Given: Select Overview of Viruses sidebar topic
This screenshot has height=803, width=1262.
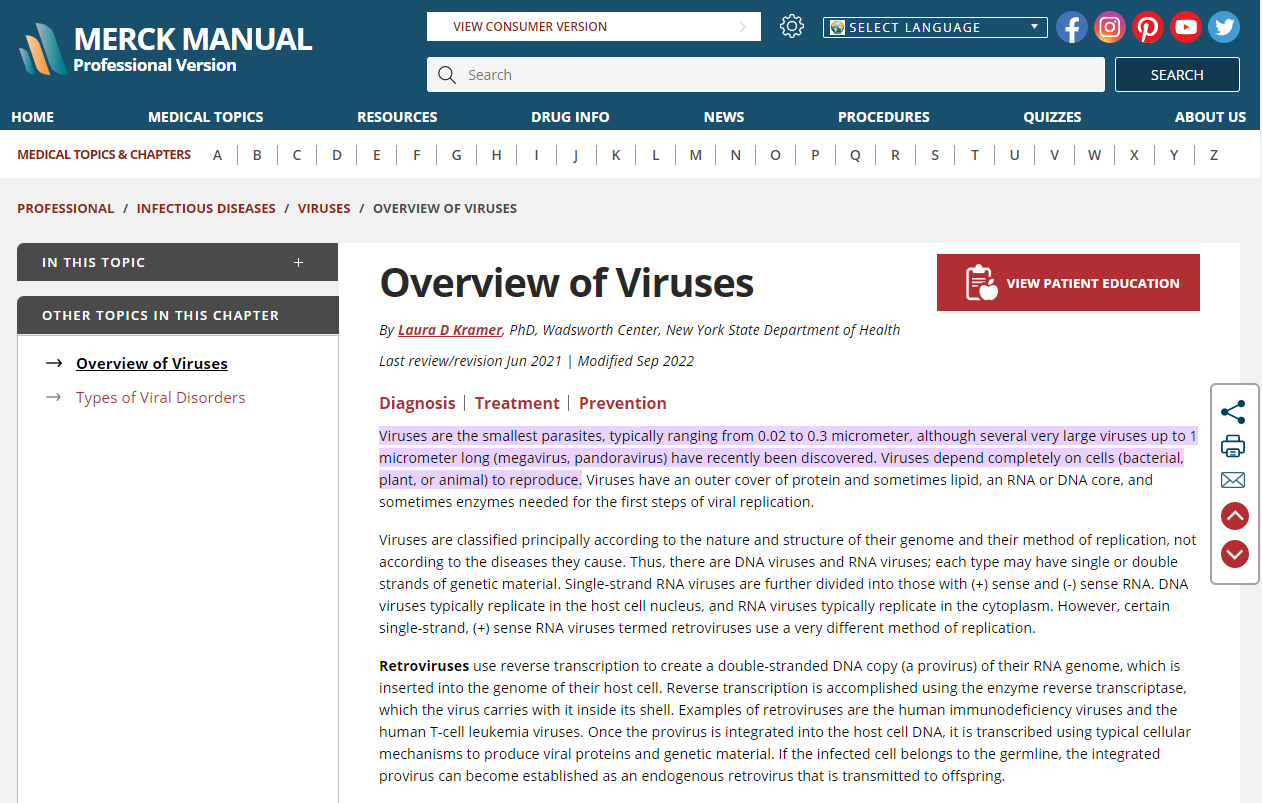Looking at the screenshot, I should click(x=152, y=364).
